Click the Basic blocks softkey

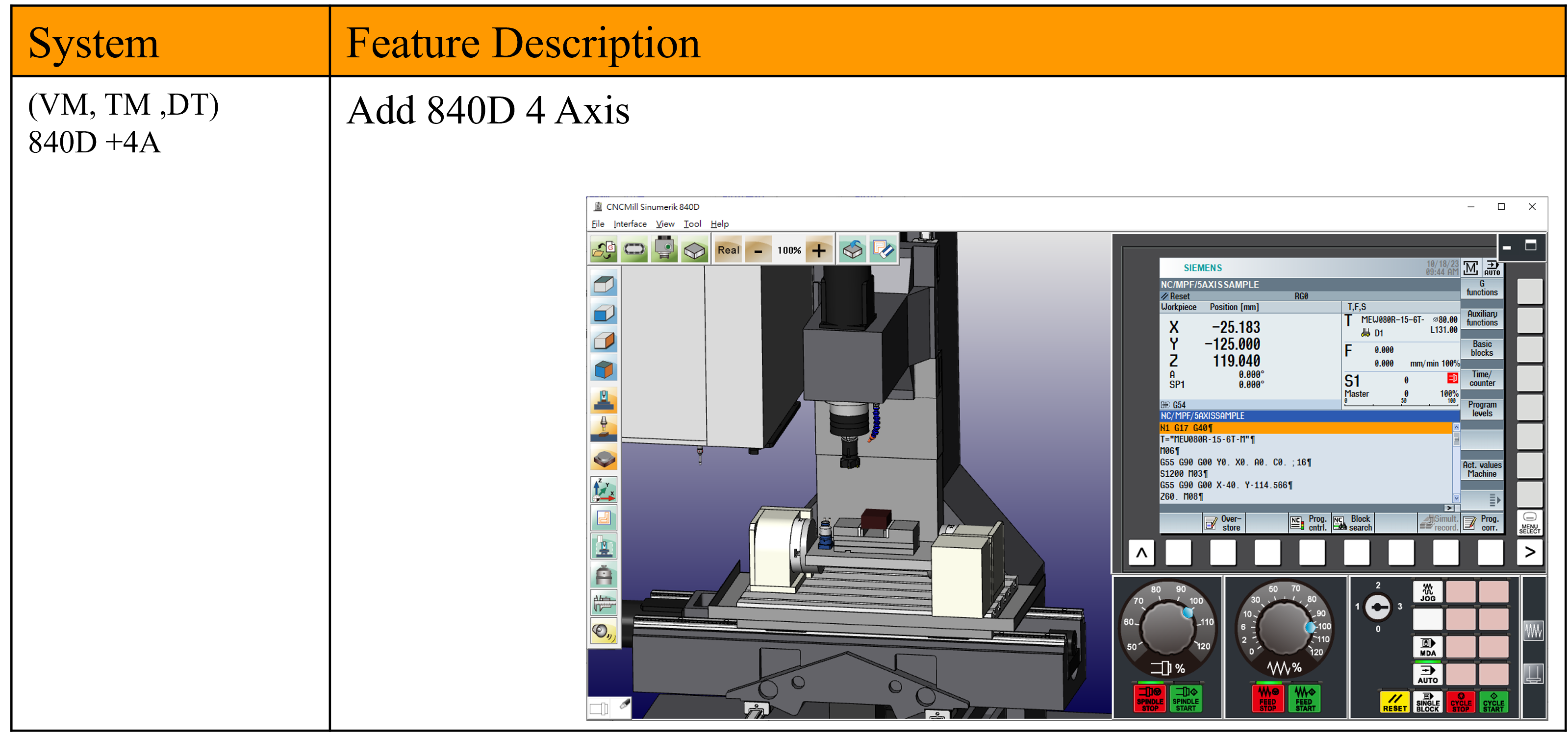pos(1482,348)
